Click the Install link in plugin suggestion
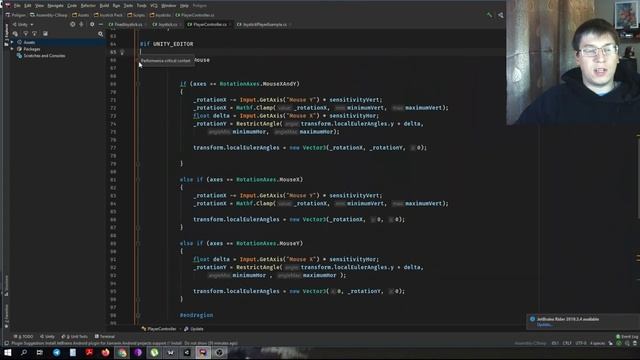Screen dimensions: 640x360 (176, 343)
